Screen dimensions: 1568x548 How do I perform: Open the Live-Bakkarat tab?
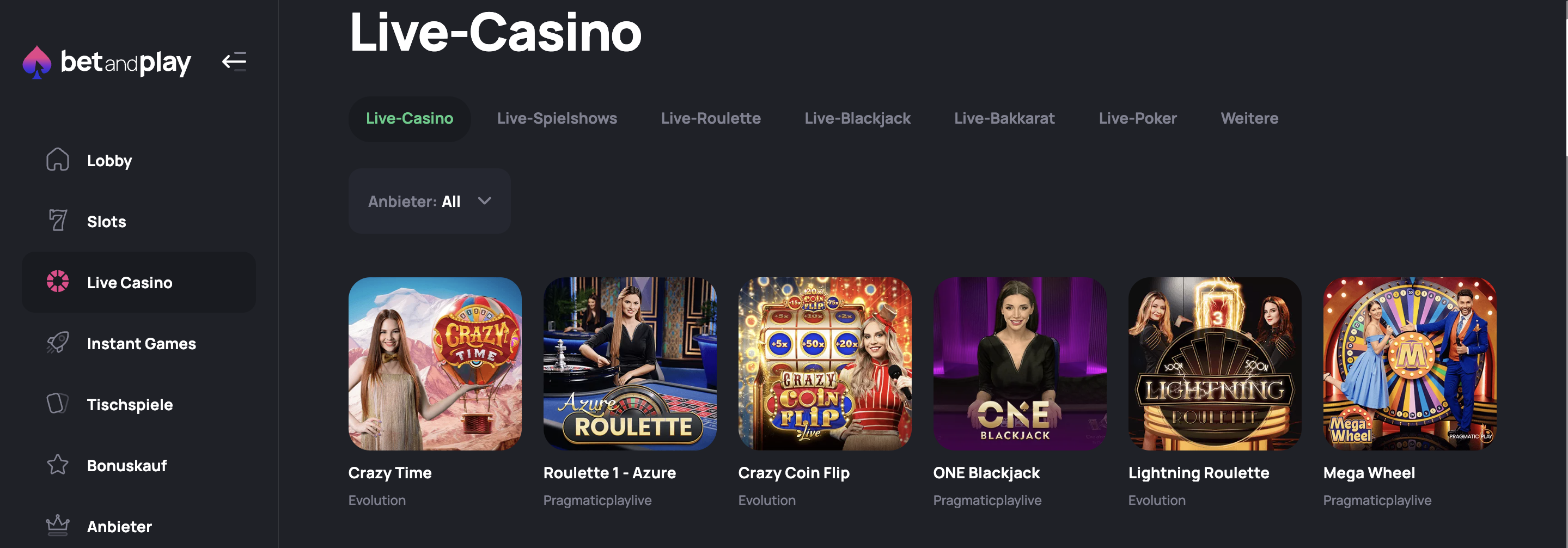1004,119
